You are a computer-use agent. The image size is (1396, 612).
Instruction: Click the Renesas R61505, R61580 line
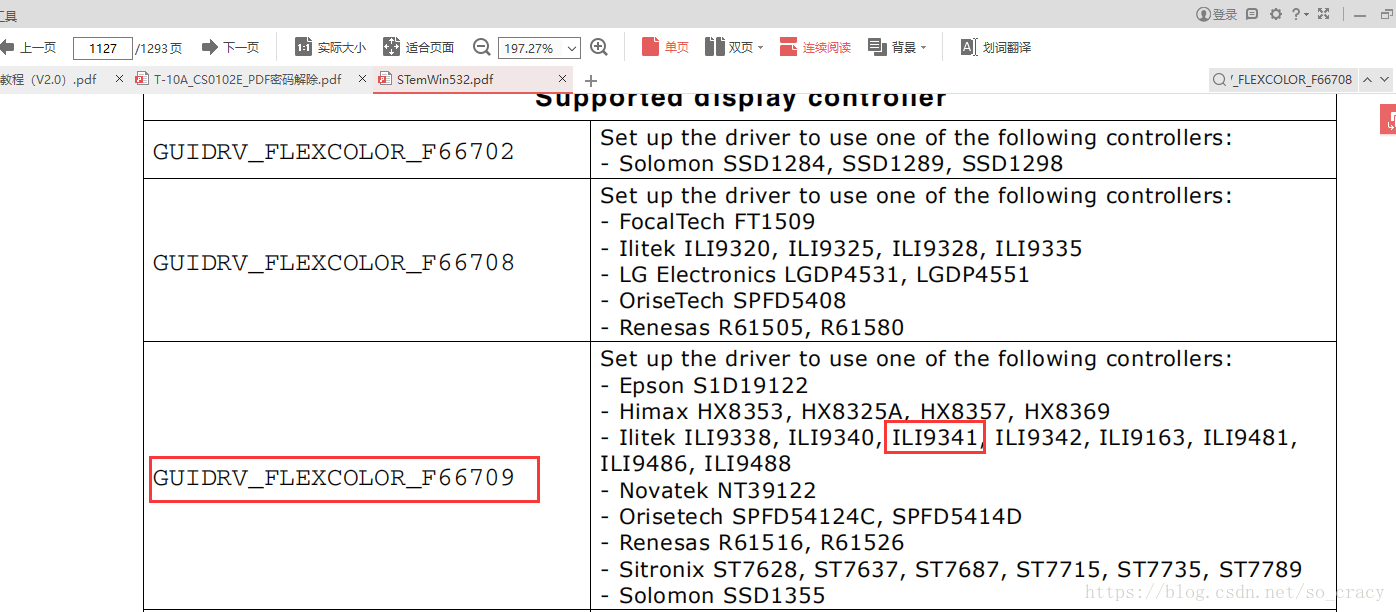point(752,327)
